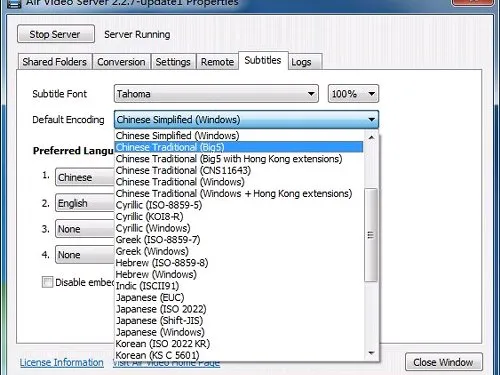Screen dimensions: 500x375
Task: Choose Chinese Traditional (Windows) encoding
Action: (239, 182)
